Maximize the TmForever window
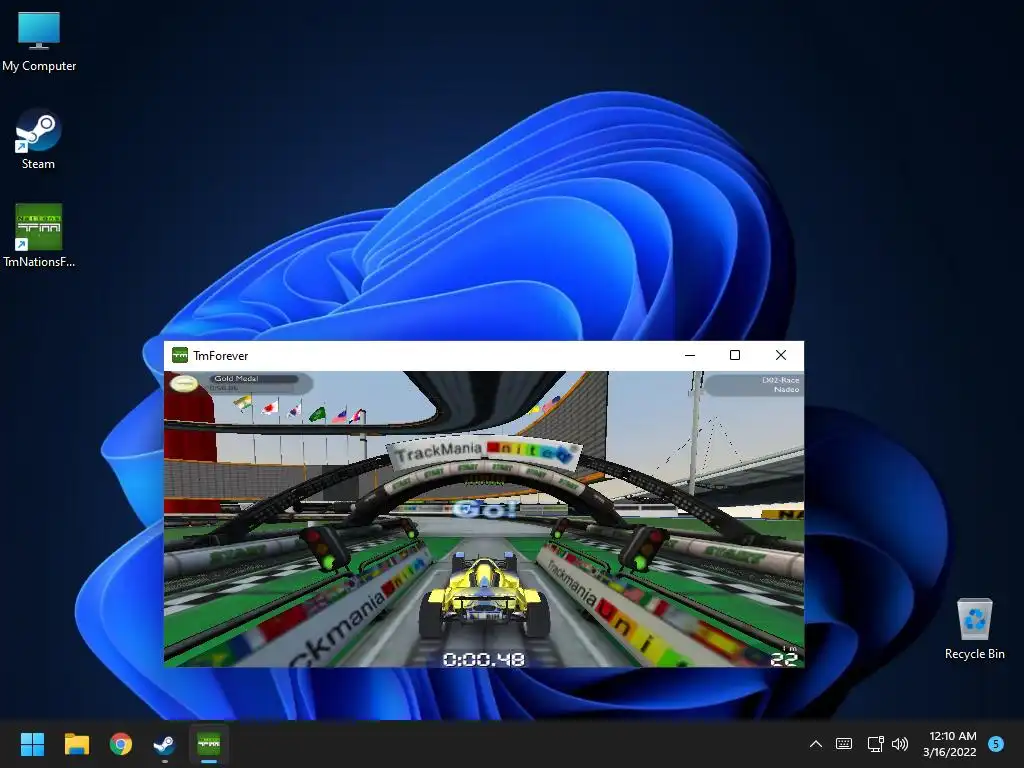This screenshot has width=1024, height=768. click(x=735, y=355)
